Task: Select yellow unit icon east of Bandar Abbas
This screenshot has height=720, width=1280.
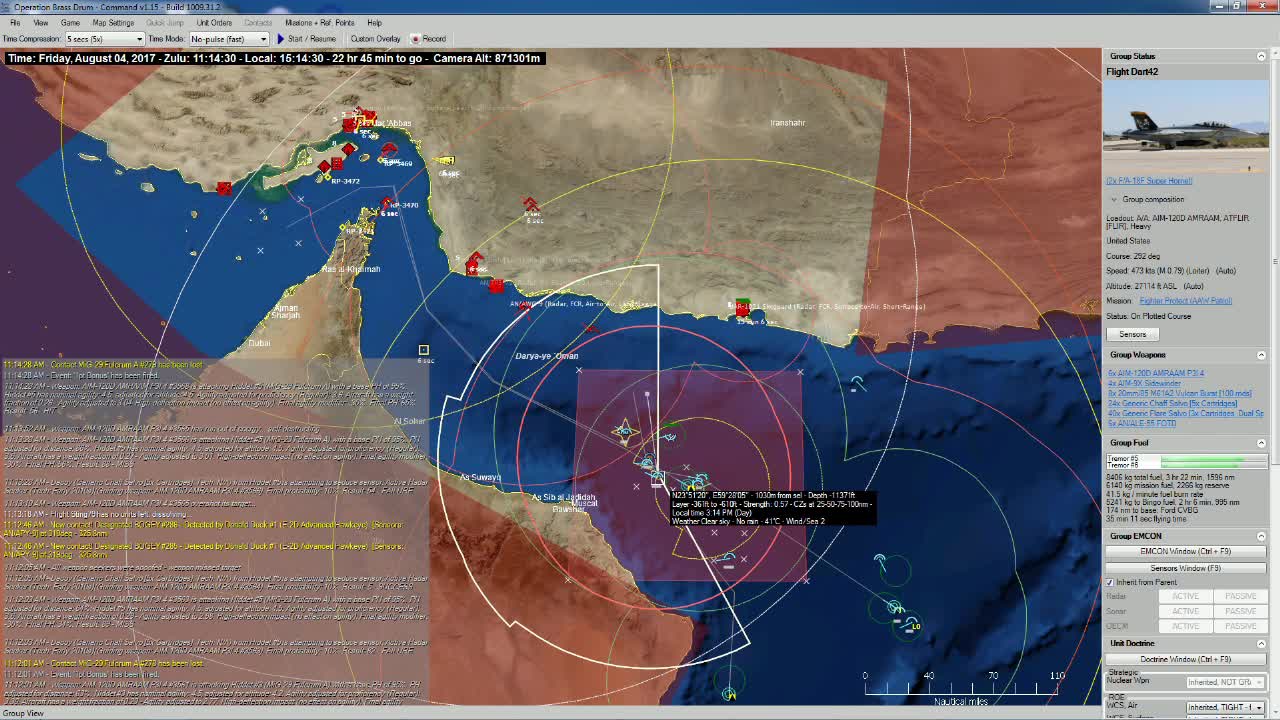Action: click(446, 161)
